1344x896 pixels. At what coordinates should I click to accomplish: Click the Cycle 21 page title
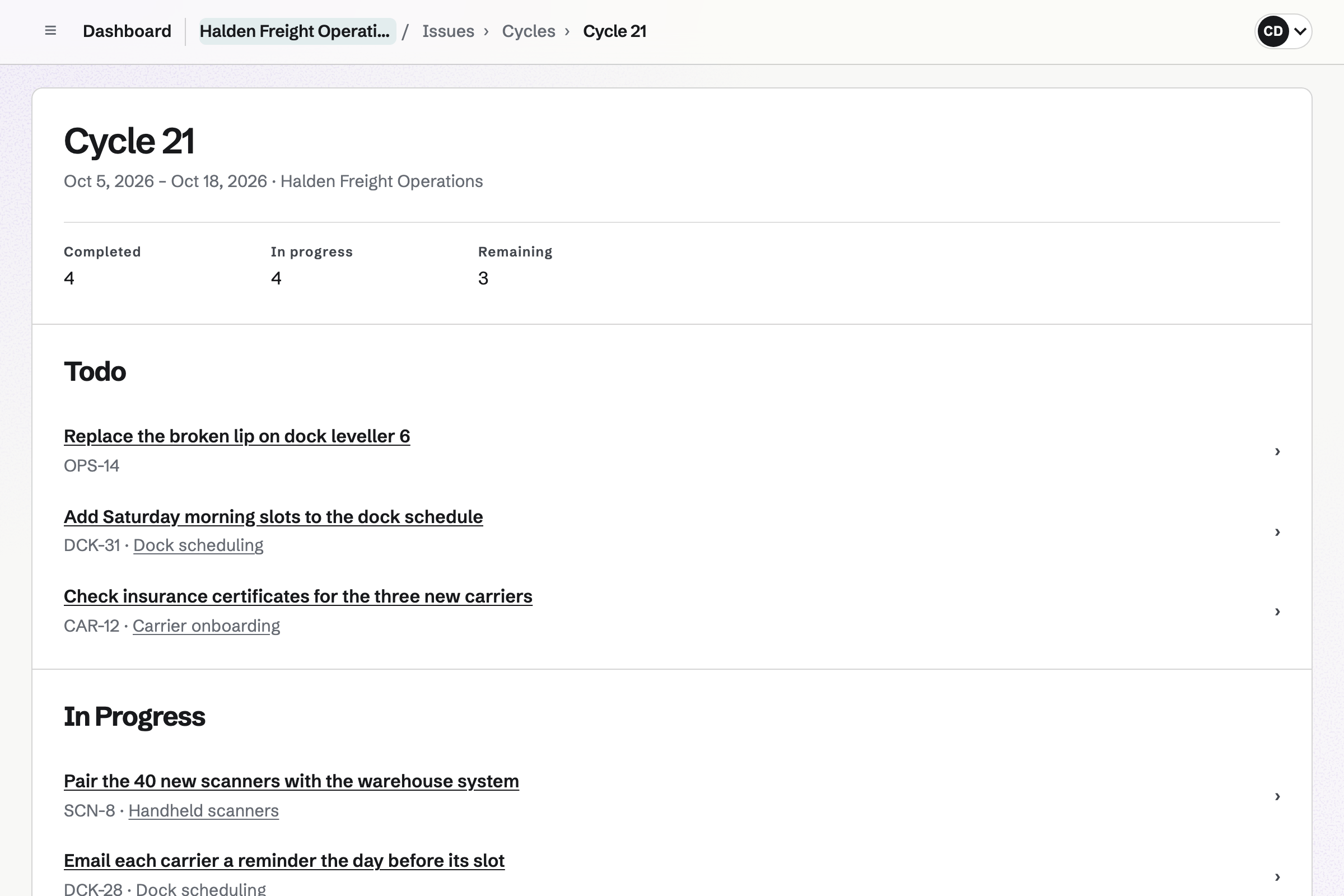(129, 141)
